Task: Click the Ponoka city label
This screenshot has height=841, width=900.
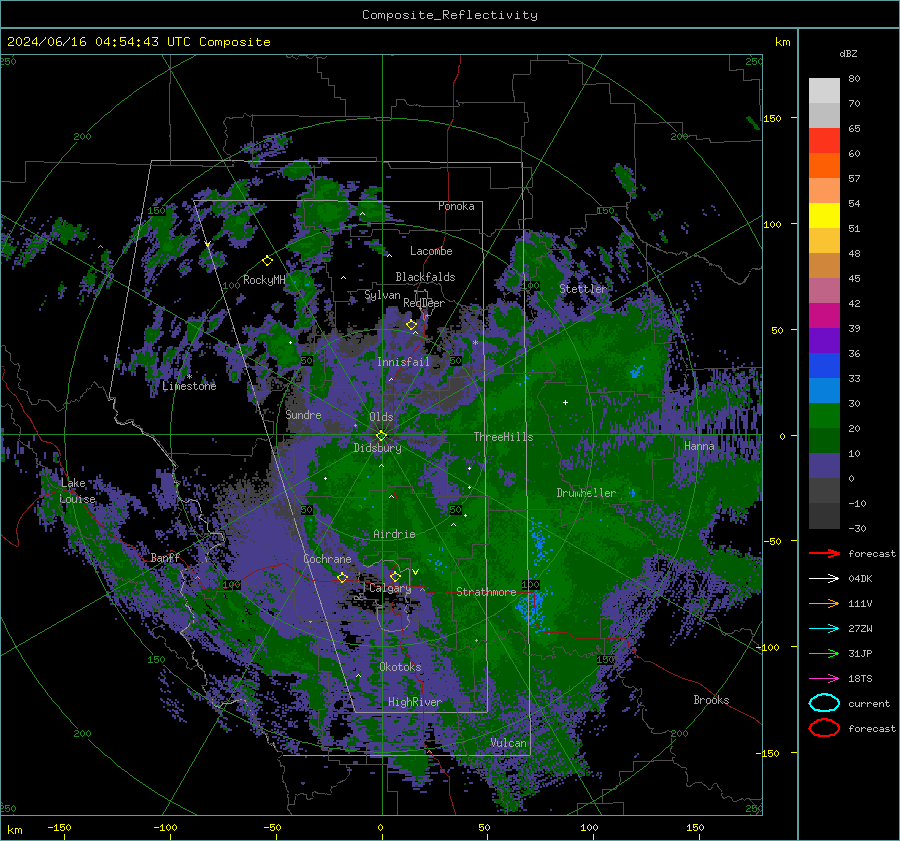Action: point(456,206)
